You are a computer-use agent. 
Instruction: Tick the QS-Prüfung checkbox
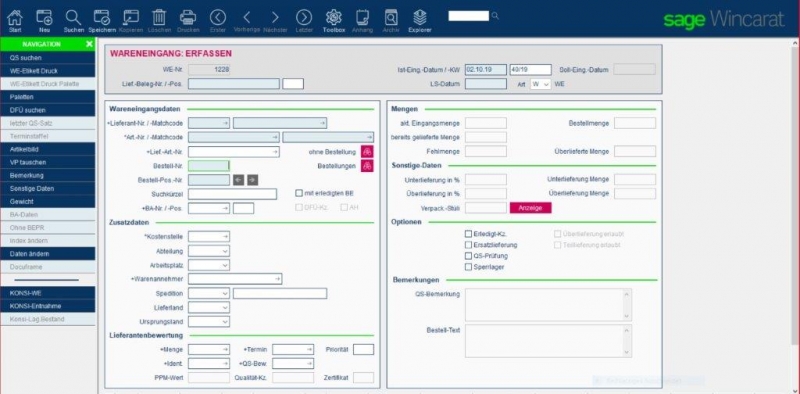pos(468,256)
